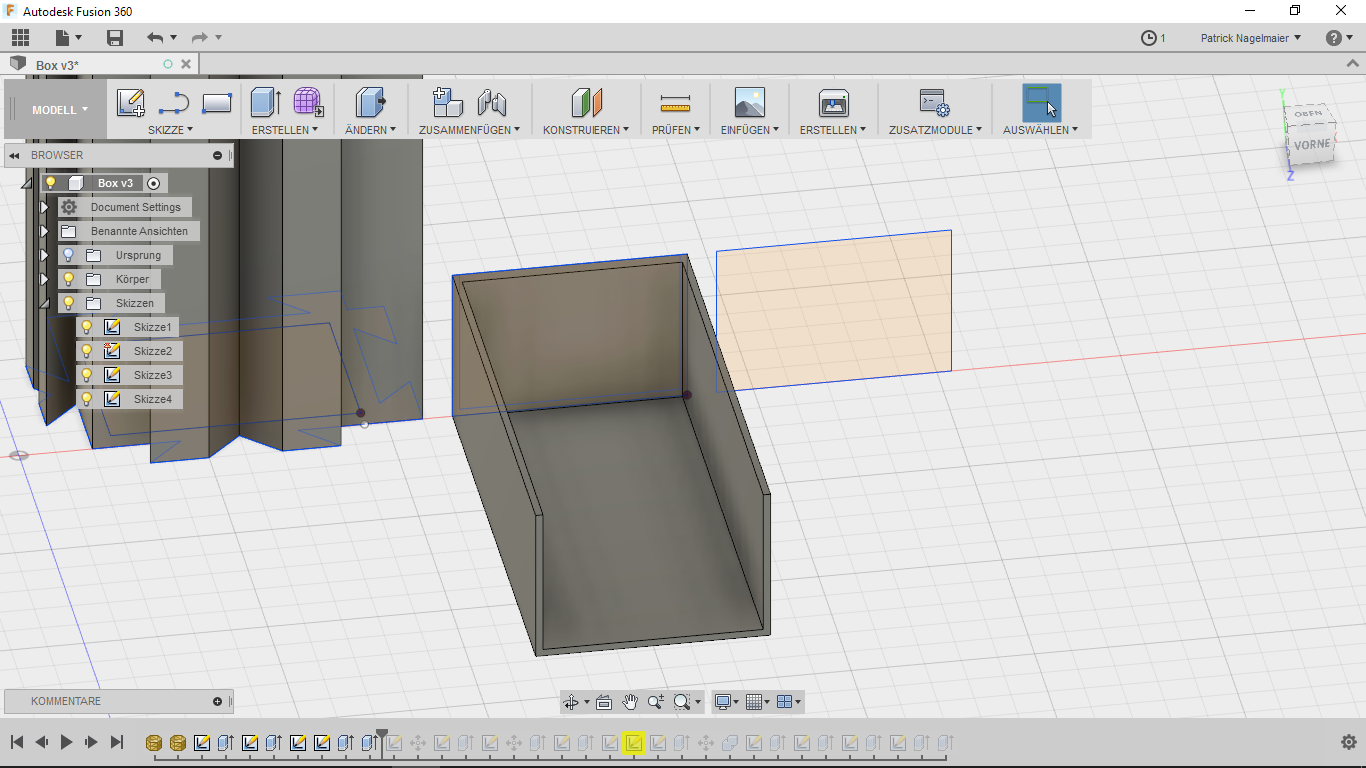1366x768 pixels.
Task: Open the MODELL workspace menu
Action: pos(54,110)
